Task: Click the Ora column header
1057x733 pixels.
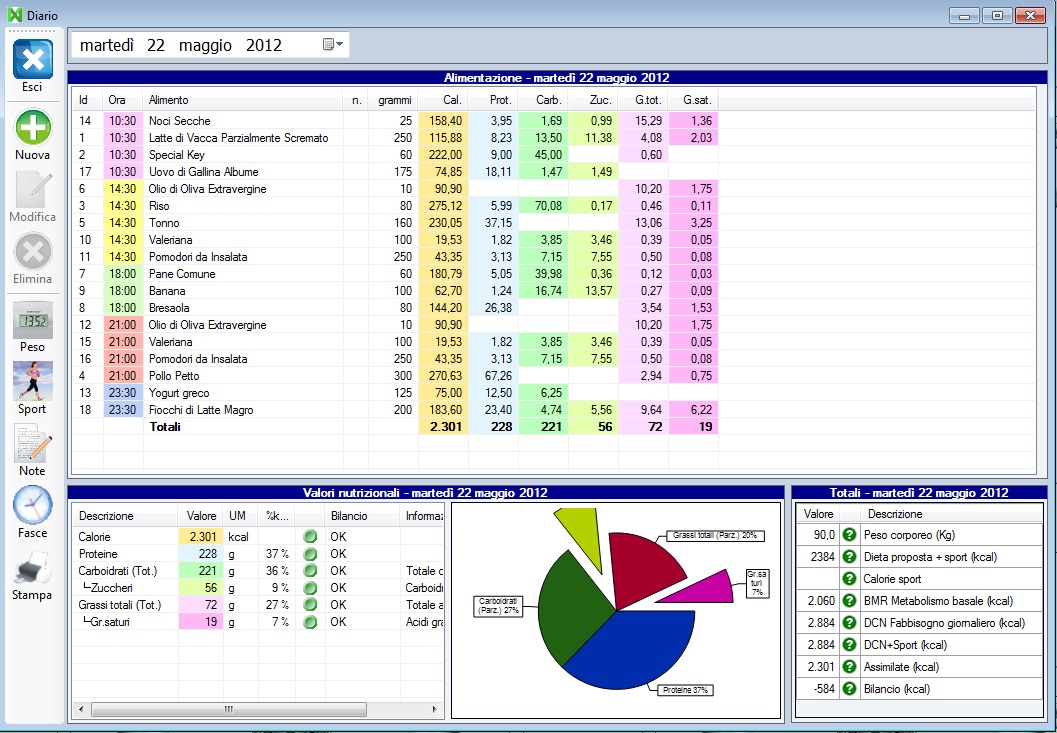Action: click(117, 100)
